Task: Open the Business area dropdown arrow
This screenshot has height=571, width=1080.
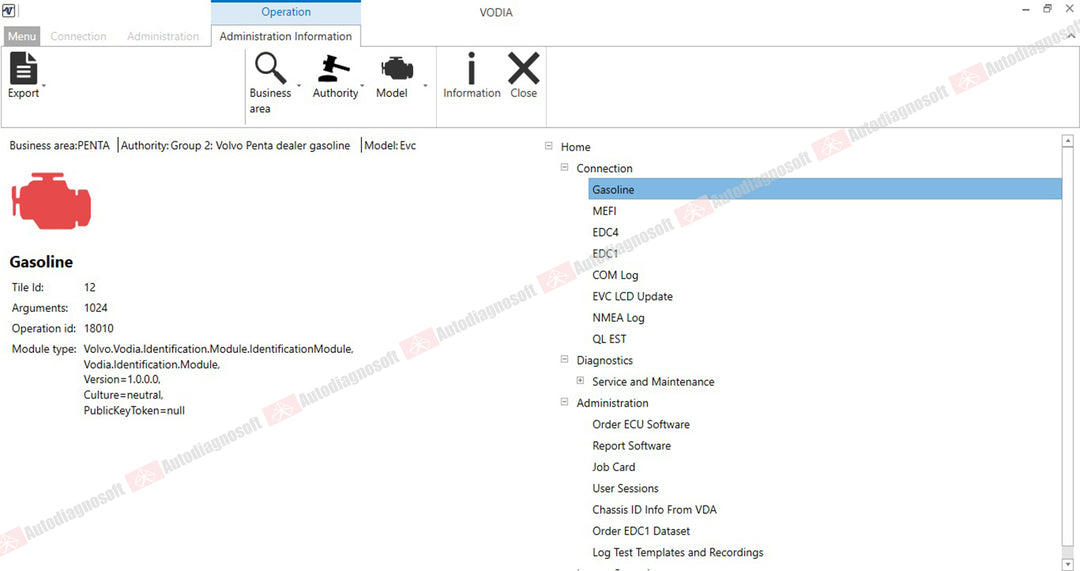Action: (298, 86)
